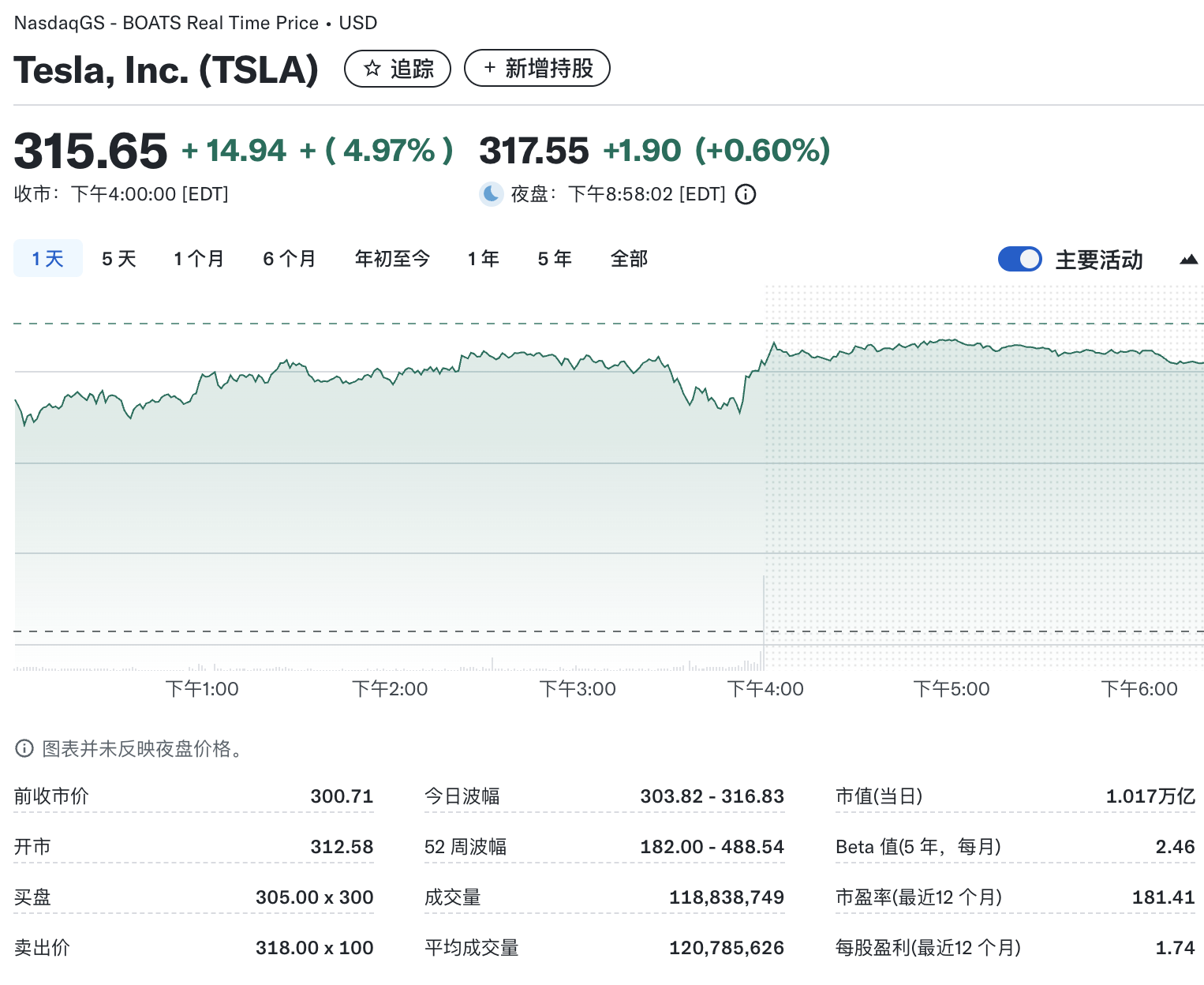Show the 6 个月 chart range

(290, 259)
